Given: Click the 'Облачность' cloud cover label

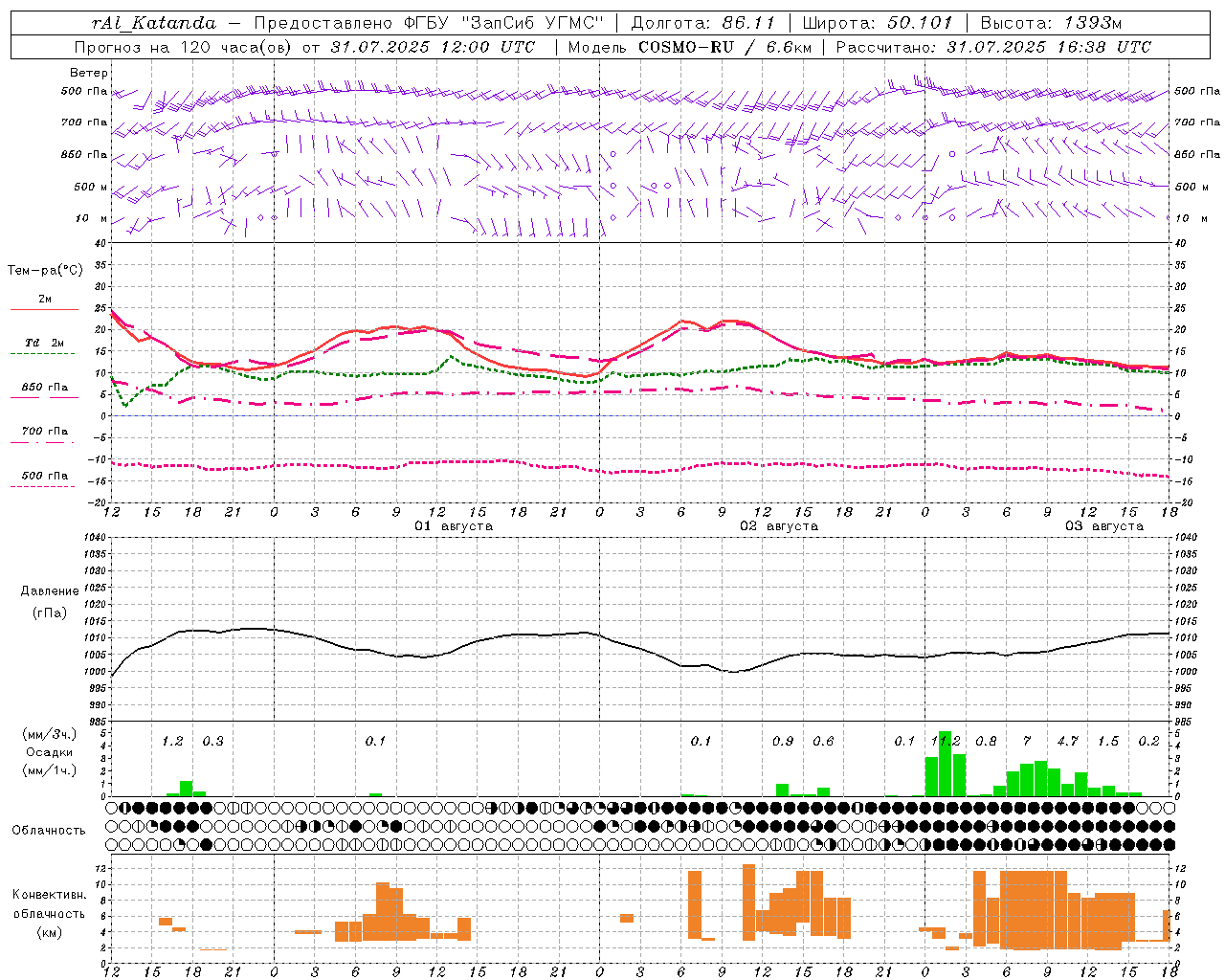Looking at the screenshot, I should [x=49, y=831].
